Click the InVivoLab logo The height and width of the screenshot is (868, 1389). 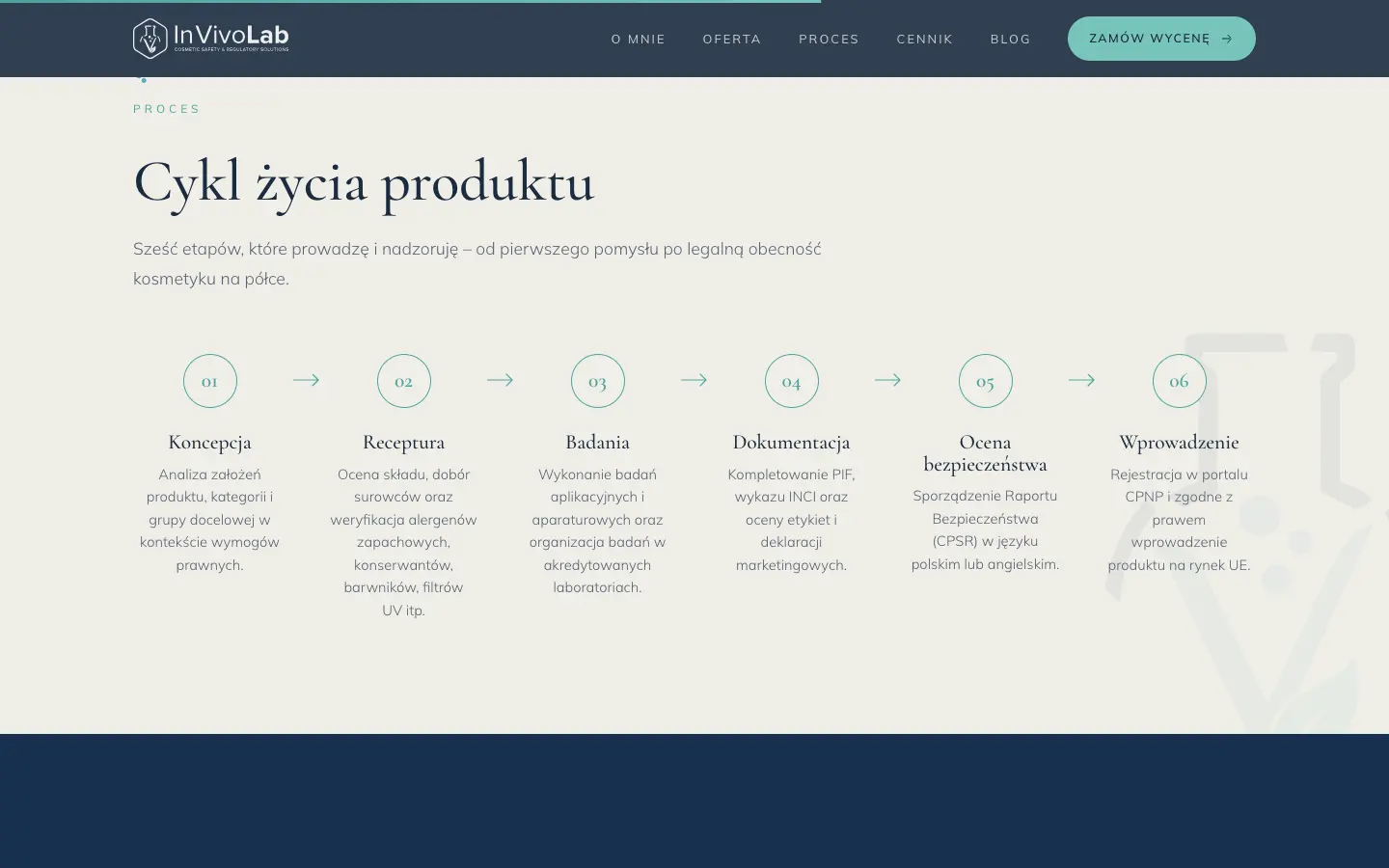pyautogui.click(x=210, y=39)
